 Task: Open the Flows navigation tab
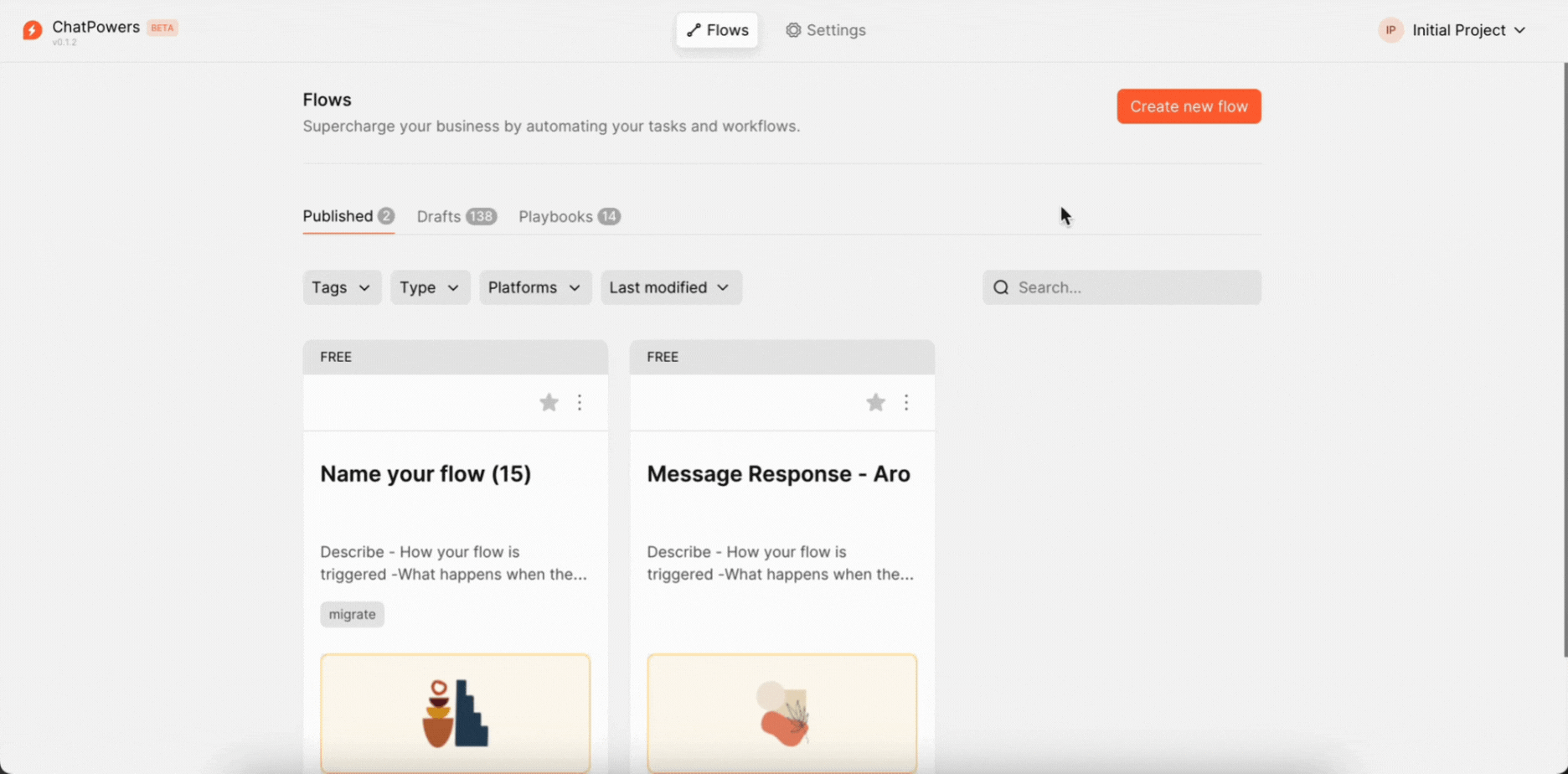click(717, 30)
